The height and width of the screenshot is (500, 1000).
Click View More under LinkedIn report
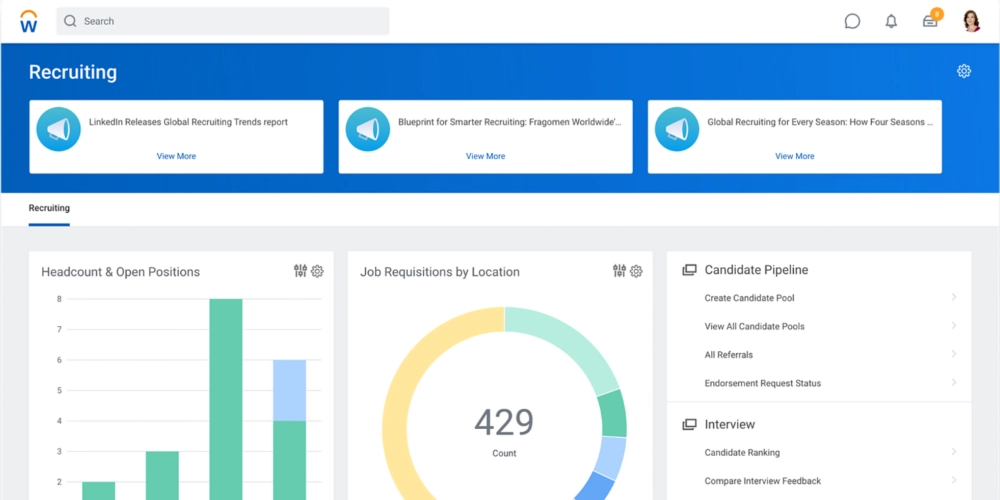[x=176, y=156]
